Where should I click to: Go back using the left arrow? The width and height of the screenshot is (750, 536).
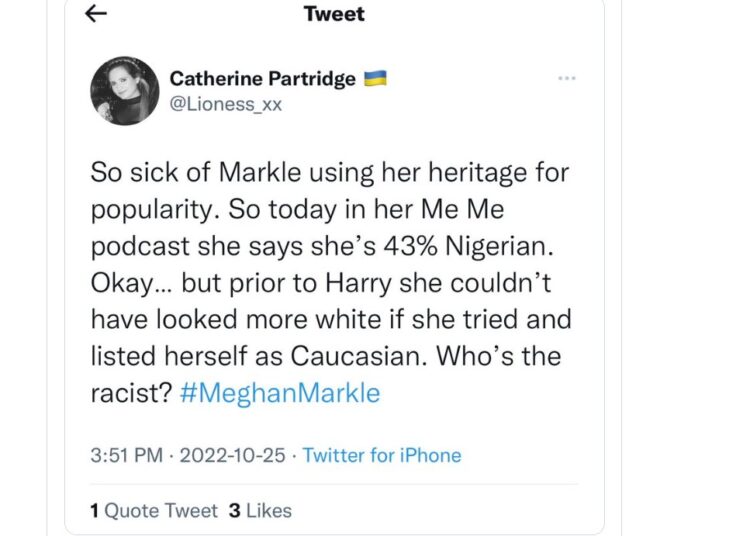[x=96, y=13]
